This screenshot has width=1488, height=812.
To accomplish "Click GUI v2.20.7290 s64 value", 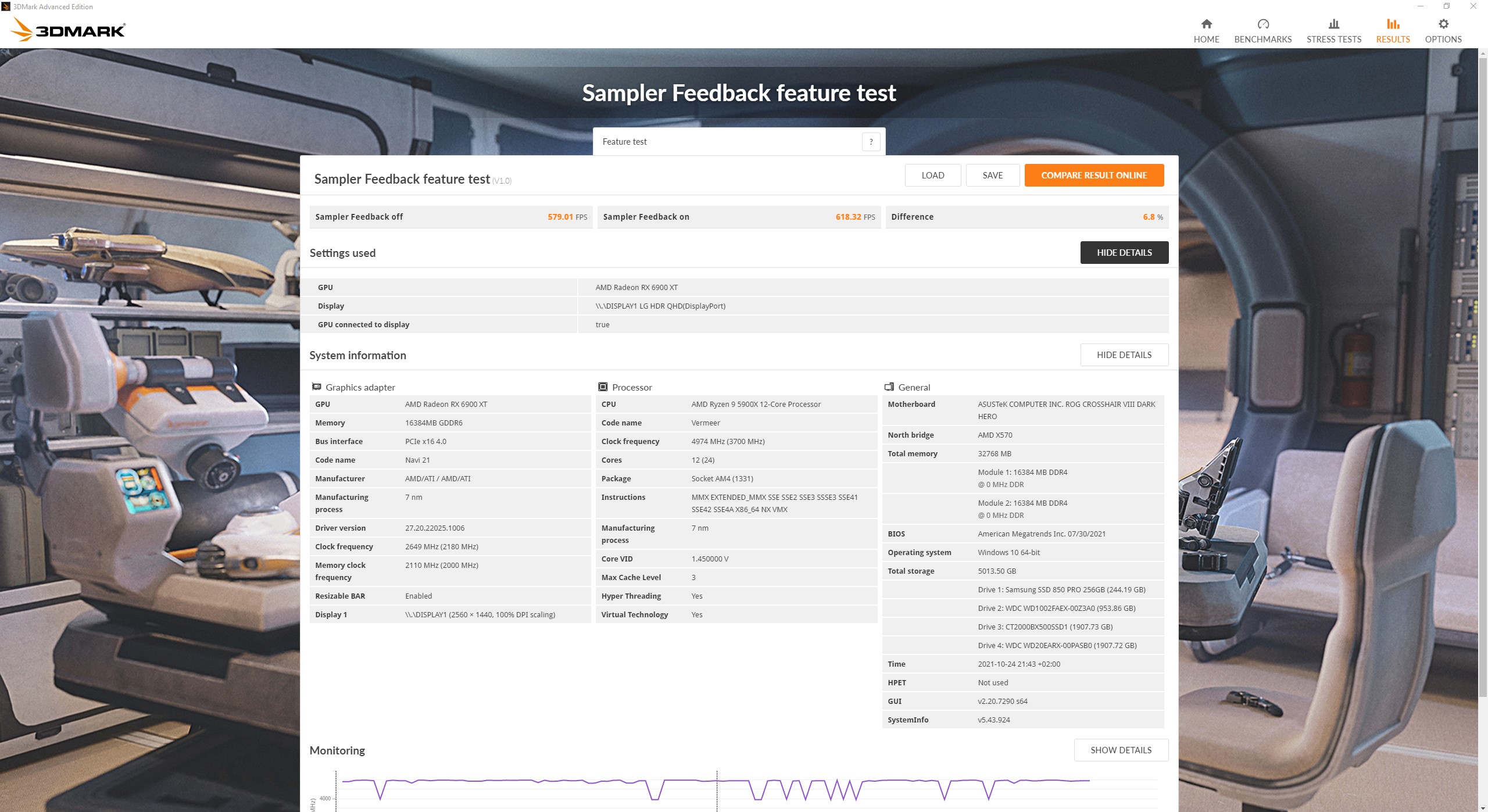I will [x=1003, y=702].
